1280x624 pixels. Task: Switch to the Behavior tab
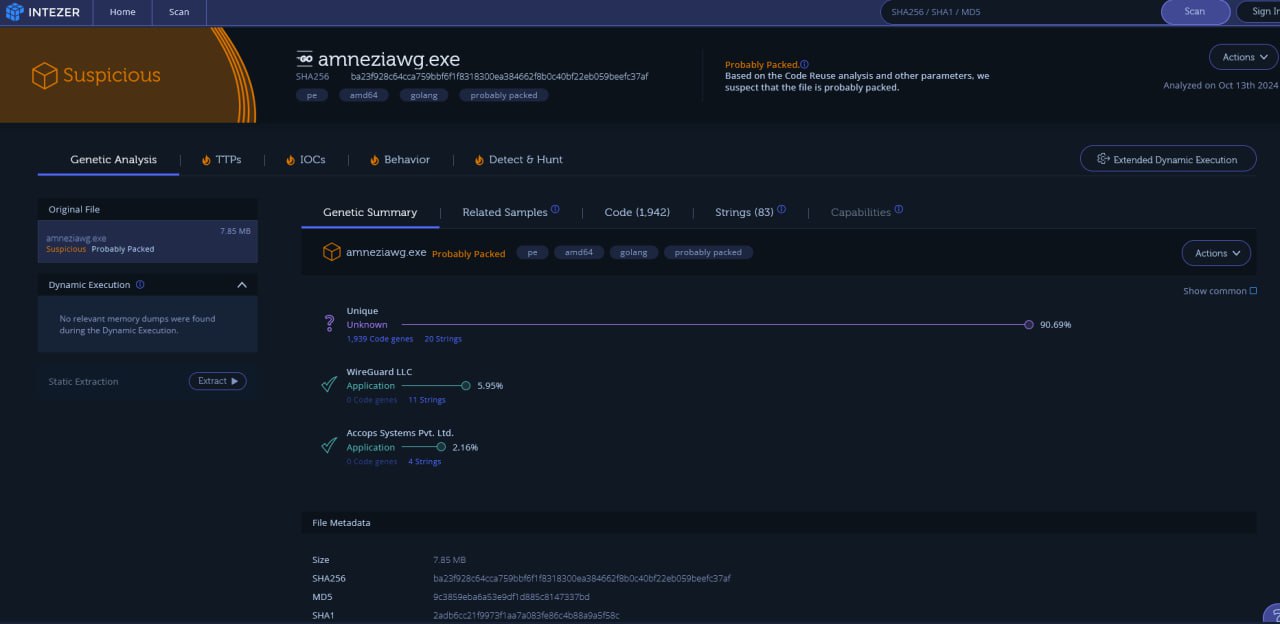click(400, 160)
